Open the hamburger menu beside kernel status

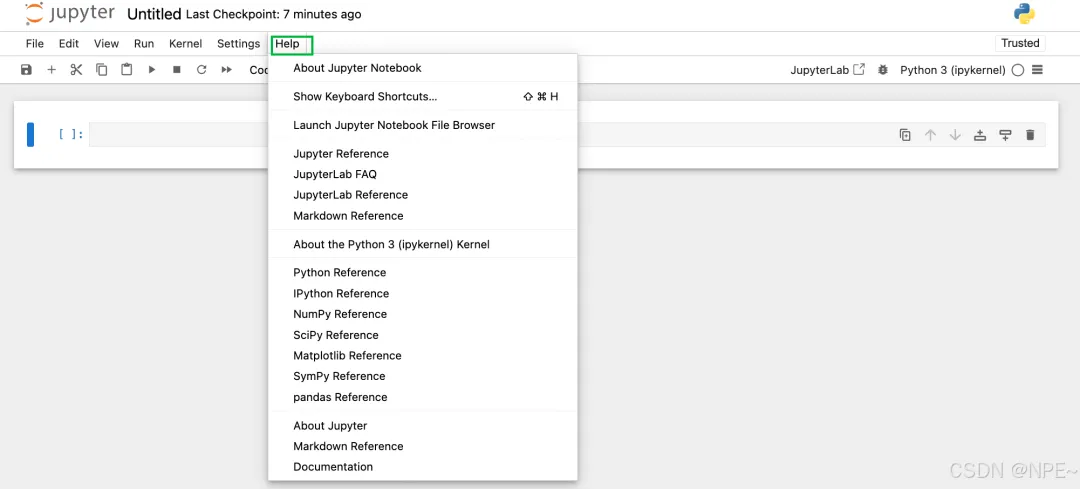[1037, 70]
